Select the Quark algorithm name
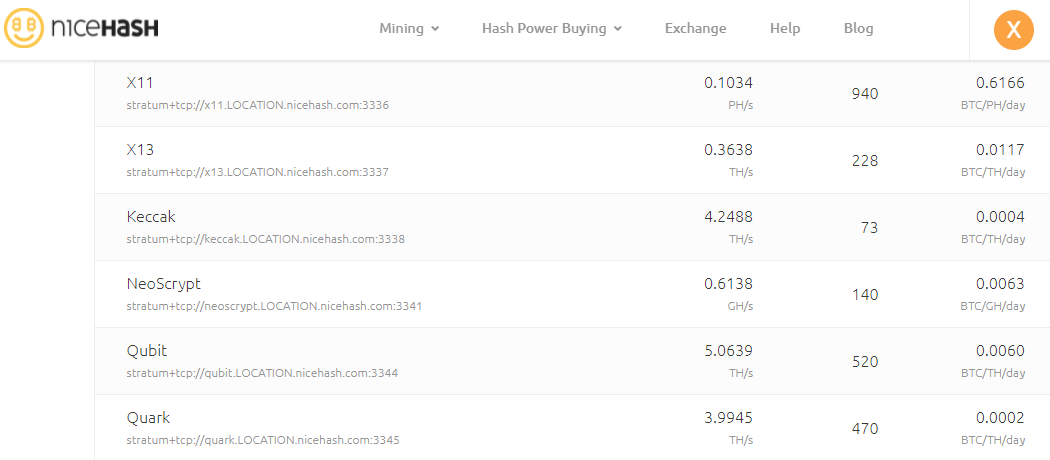Image resolution: width=1050 pixels, height=460 pixels. tap(148, 418)
